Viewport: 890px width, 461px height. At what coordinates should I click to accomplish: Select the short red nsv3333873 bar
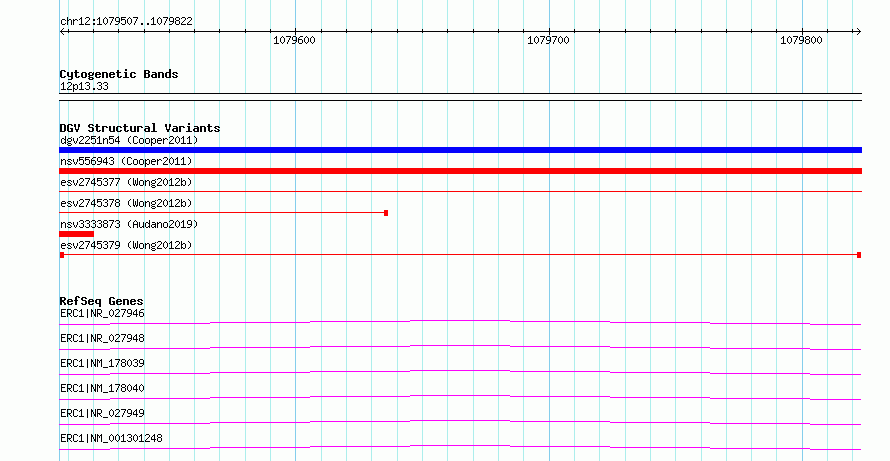pyautogui.click(x=77, y=234)
